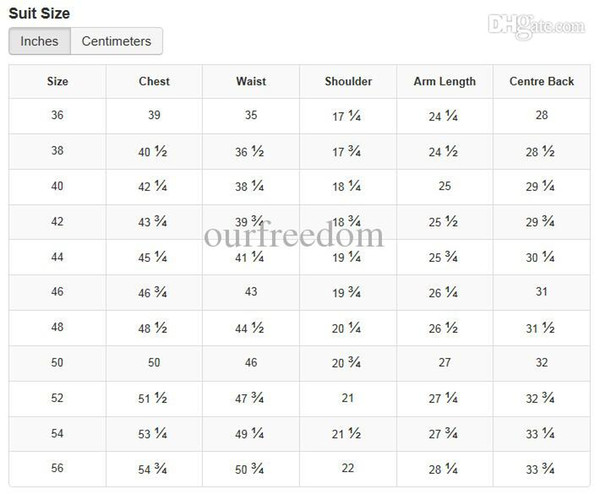Click the waist value 43 cell
Image resolution: width=600 pixels, height=494 pixels.
coord(251,292)
